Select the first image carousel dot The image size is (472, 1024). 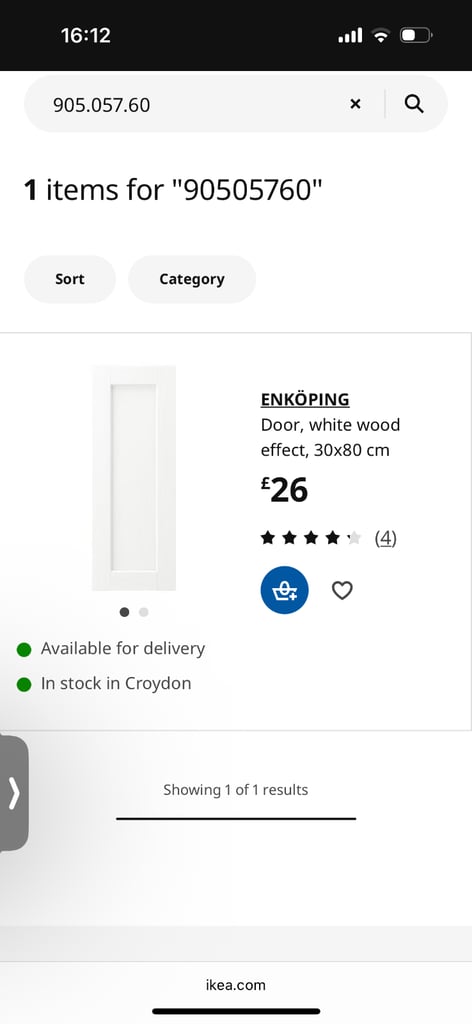(x=124, y=612)
